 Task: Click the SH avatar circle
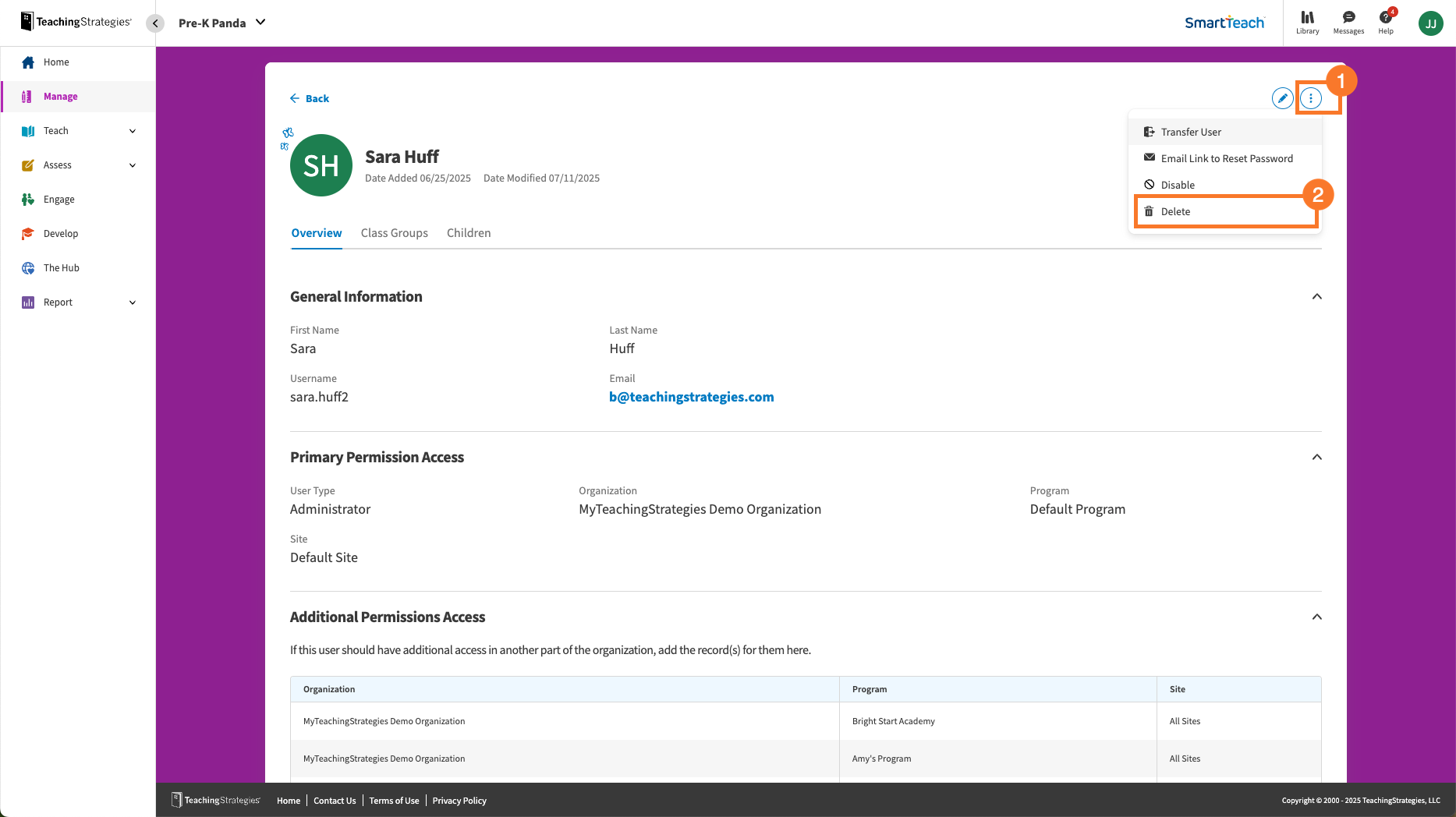(x=321, y=165)
